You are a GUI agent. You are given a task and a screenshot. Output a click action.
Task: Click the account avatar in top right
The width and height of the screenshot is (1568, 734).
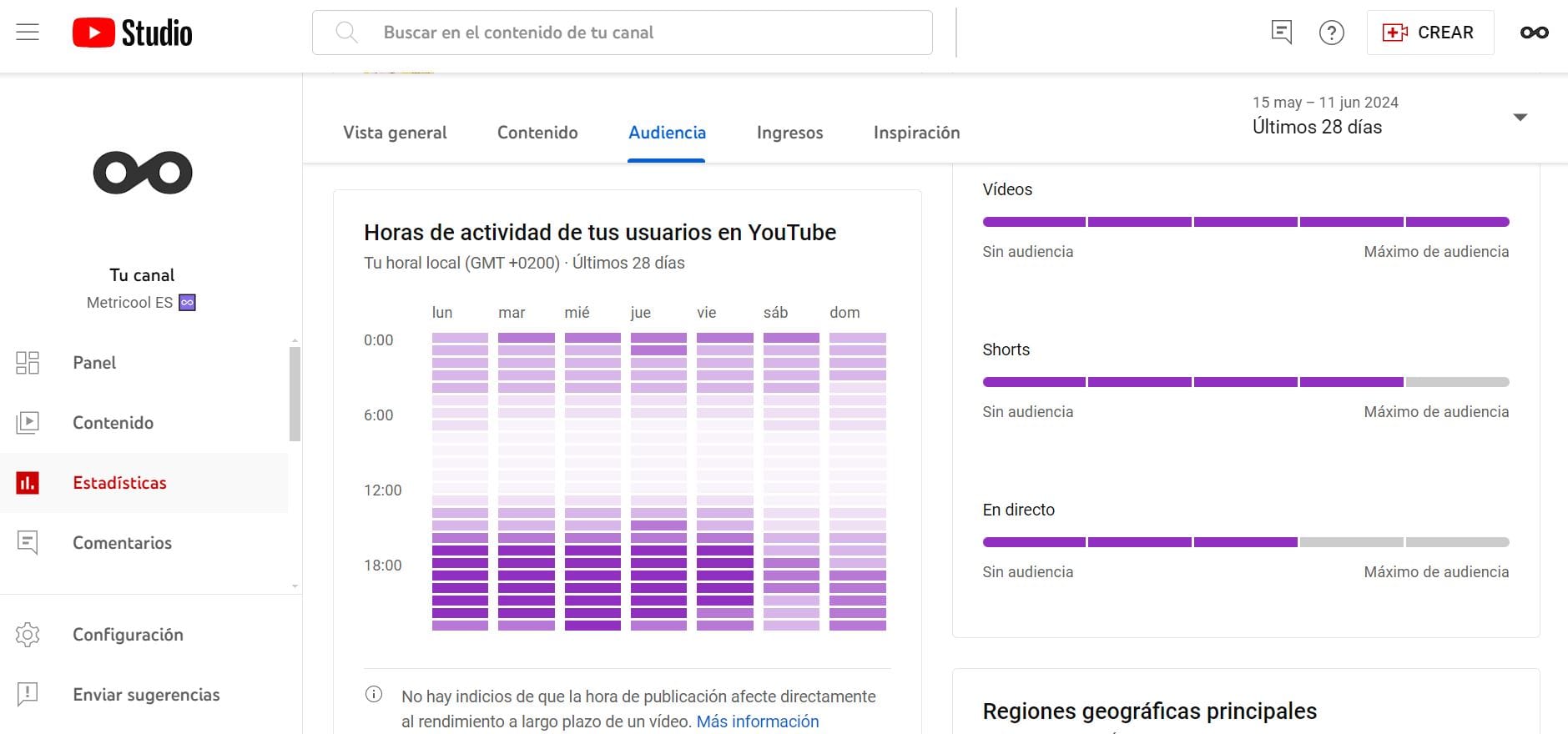tap(1534, 33)
